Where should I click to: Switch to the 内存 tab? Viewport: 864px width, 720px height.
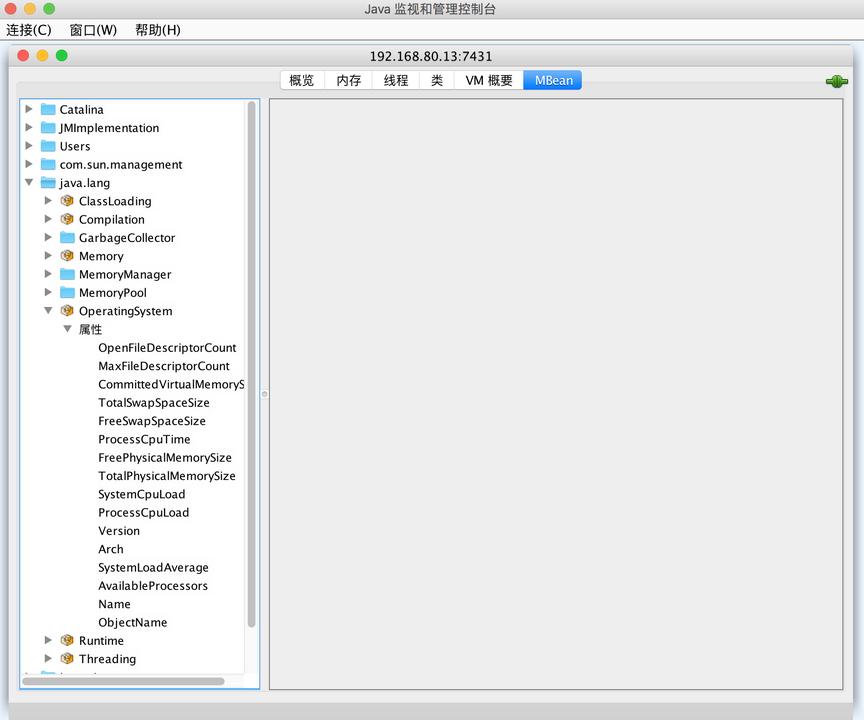click(x=349, y=81)
